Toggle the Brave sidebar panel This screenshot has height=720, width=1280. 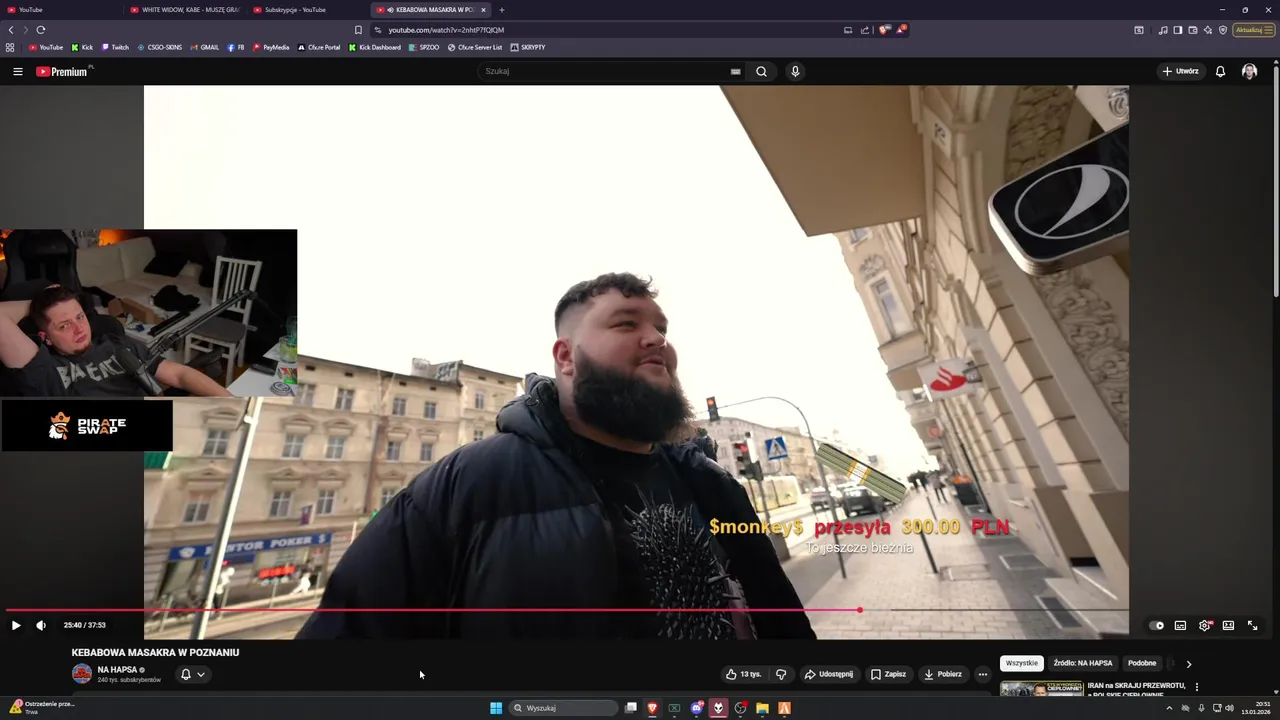(1178, 30)
